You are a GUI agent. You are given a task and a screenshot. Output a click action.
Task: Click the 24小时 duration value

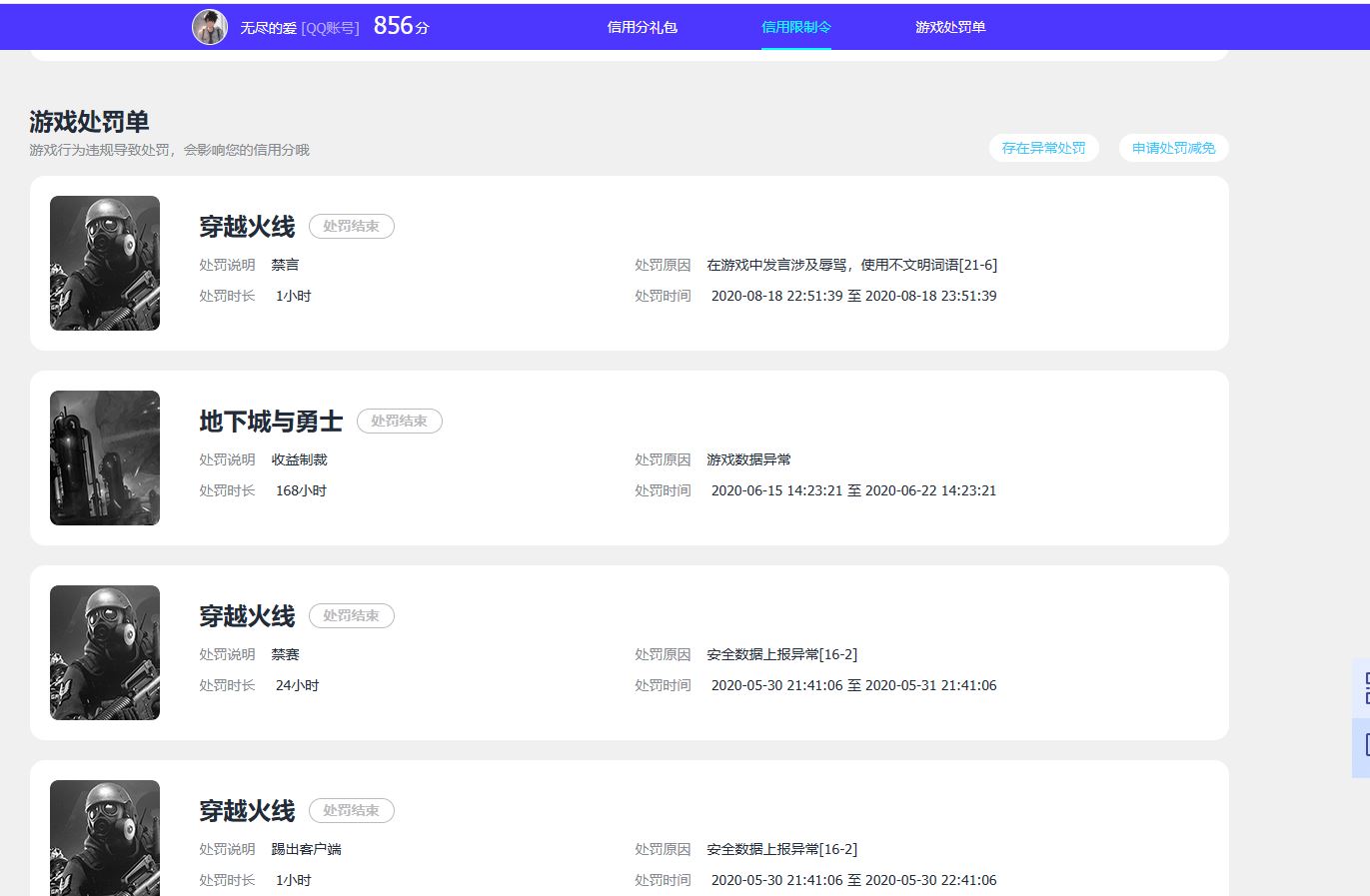(297, 685)
